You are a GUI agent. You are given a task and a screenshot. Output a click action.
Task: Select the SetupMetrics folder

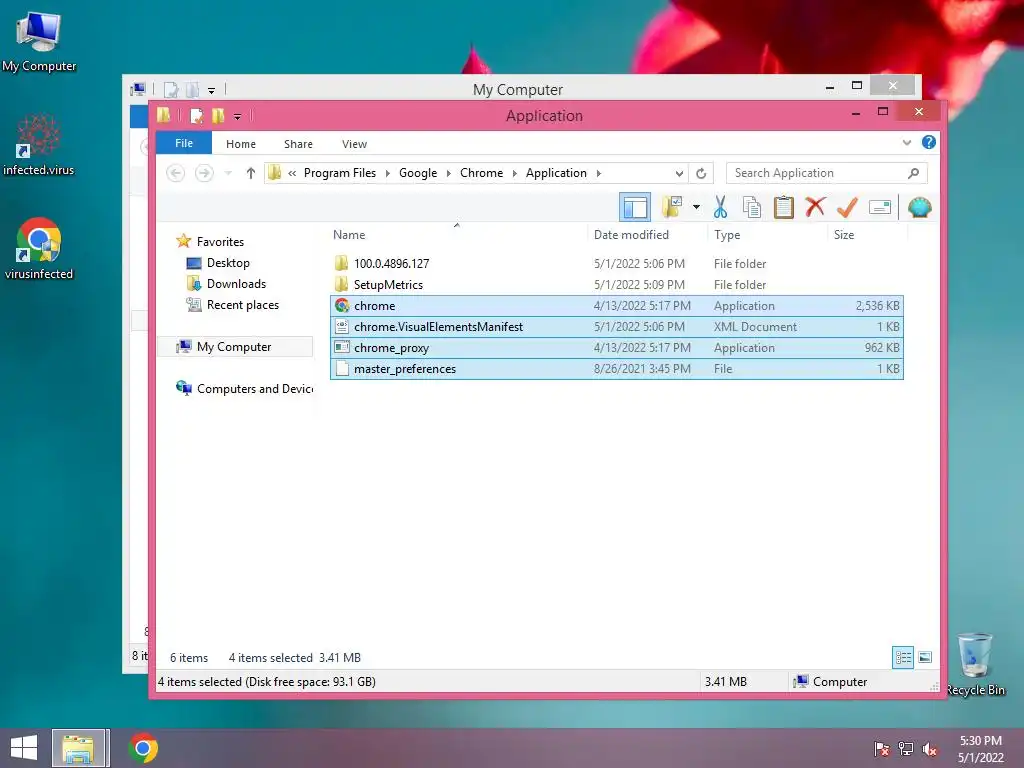(617, 285)
